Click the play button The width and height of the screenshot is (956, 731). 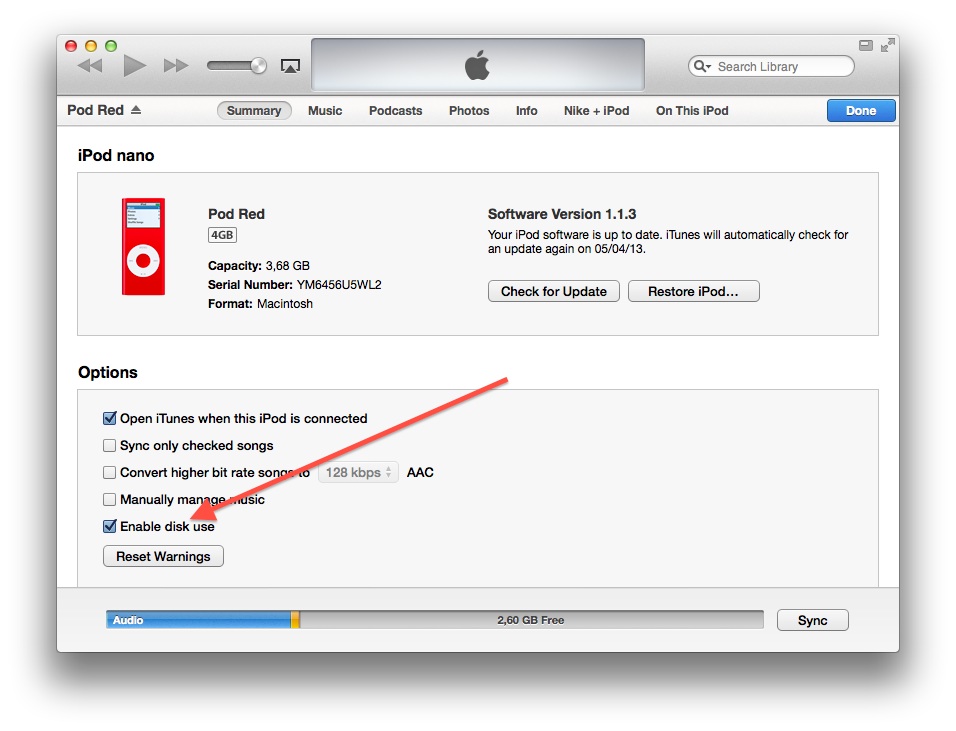(134, 66)
